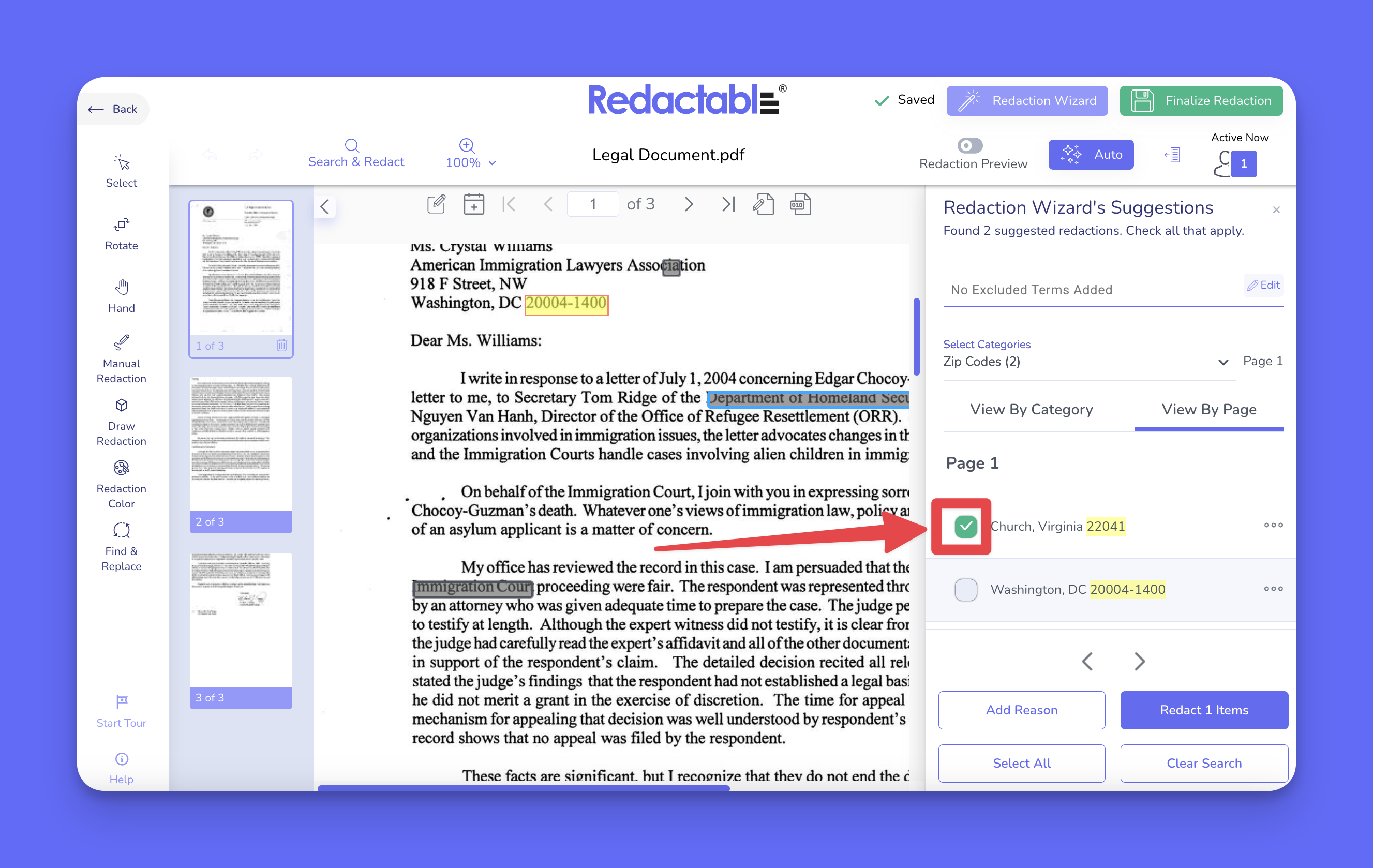Viewport: 1373px width, 868px height.
Task: Check the Washington, DC 20004-1400 suggestion
Action: point(966,589)
